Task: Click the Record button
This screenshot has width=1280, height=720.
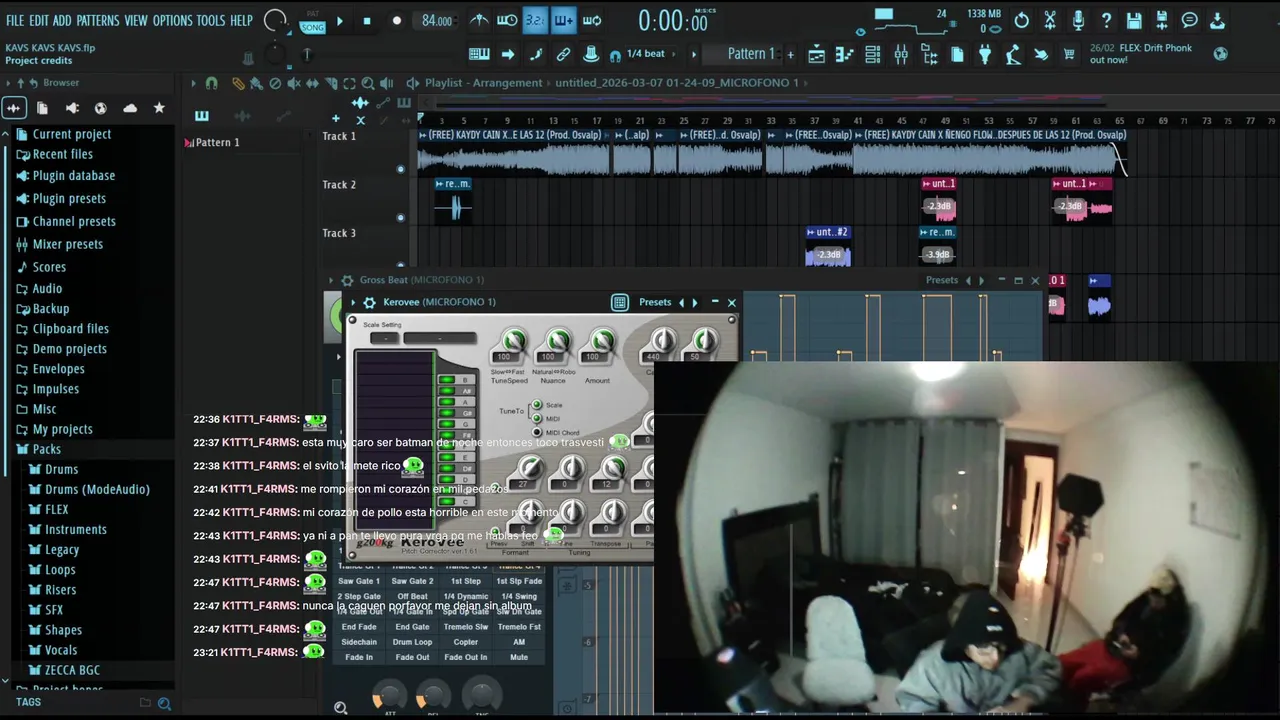Action: point(397,21)
